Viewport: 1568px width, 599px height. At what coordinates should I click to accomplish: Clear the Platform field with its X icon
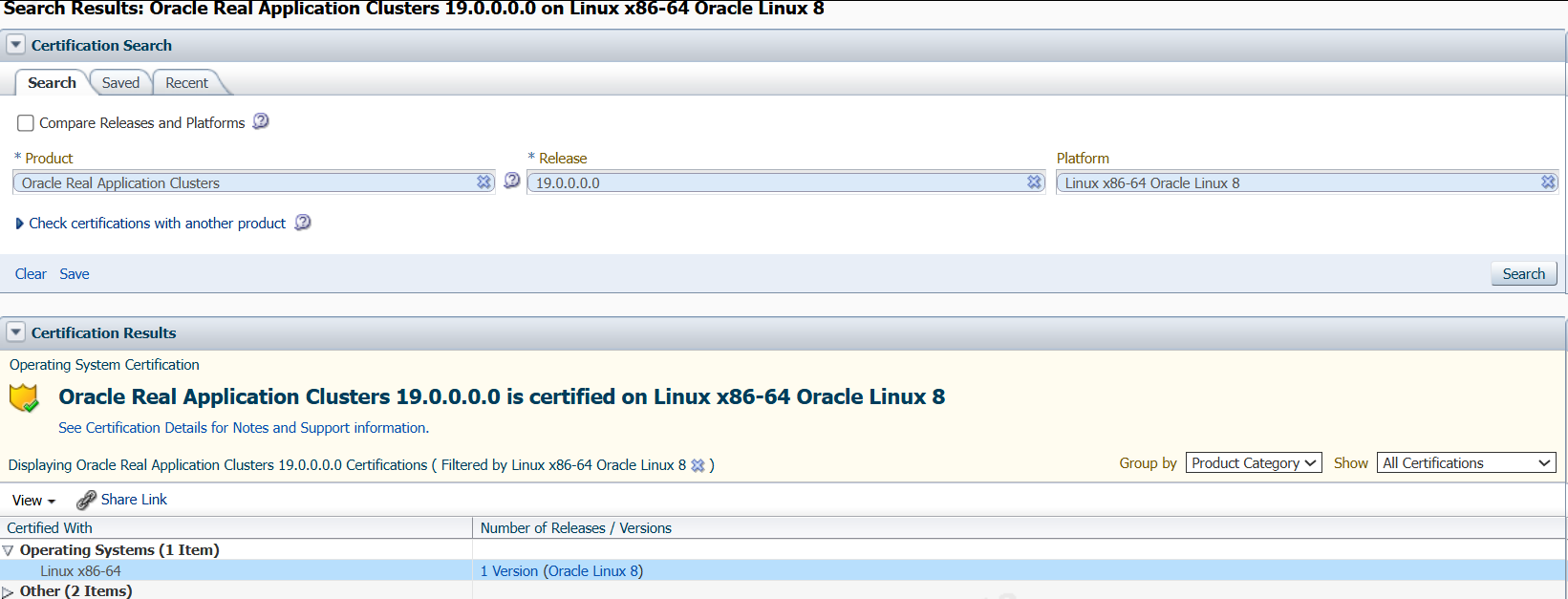click(1548, 182)
